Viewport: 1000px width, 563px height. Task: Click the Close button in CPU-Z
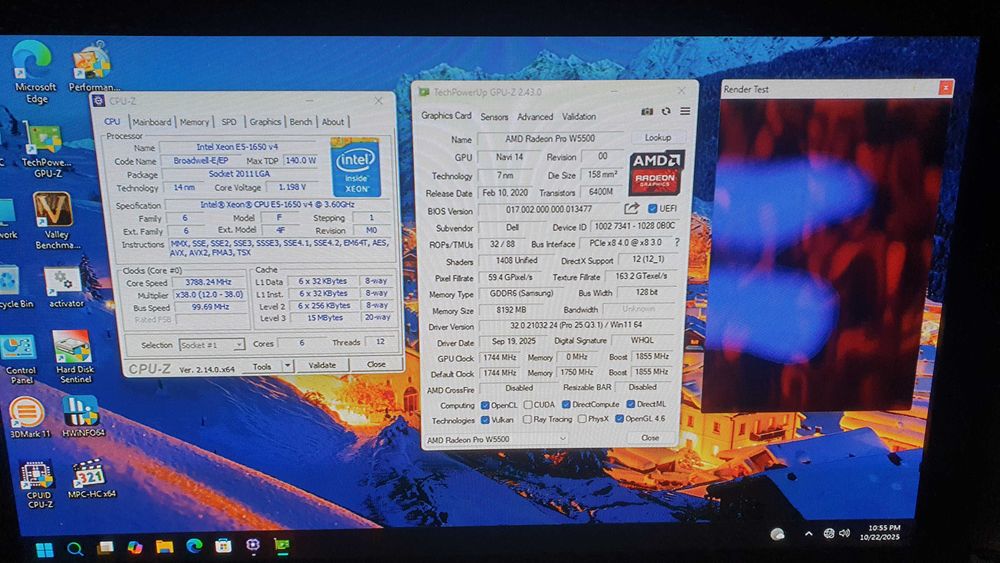(376, 364)
